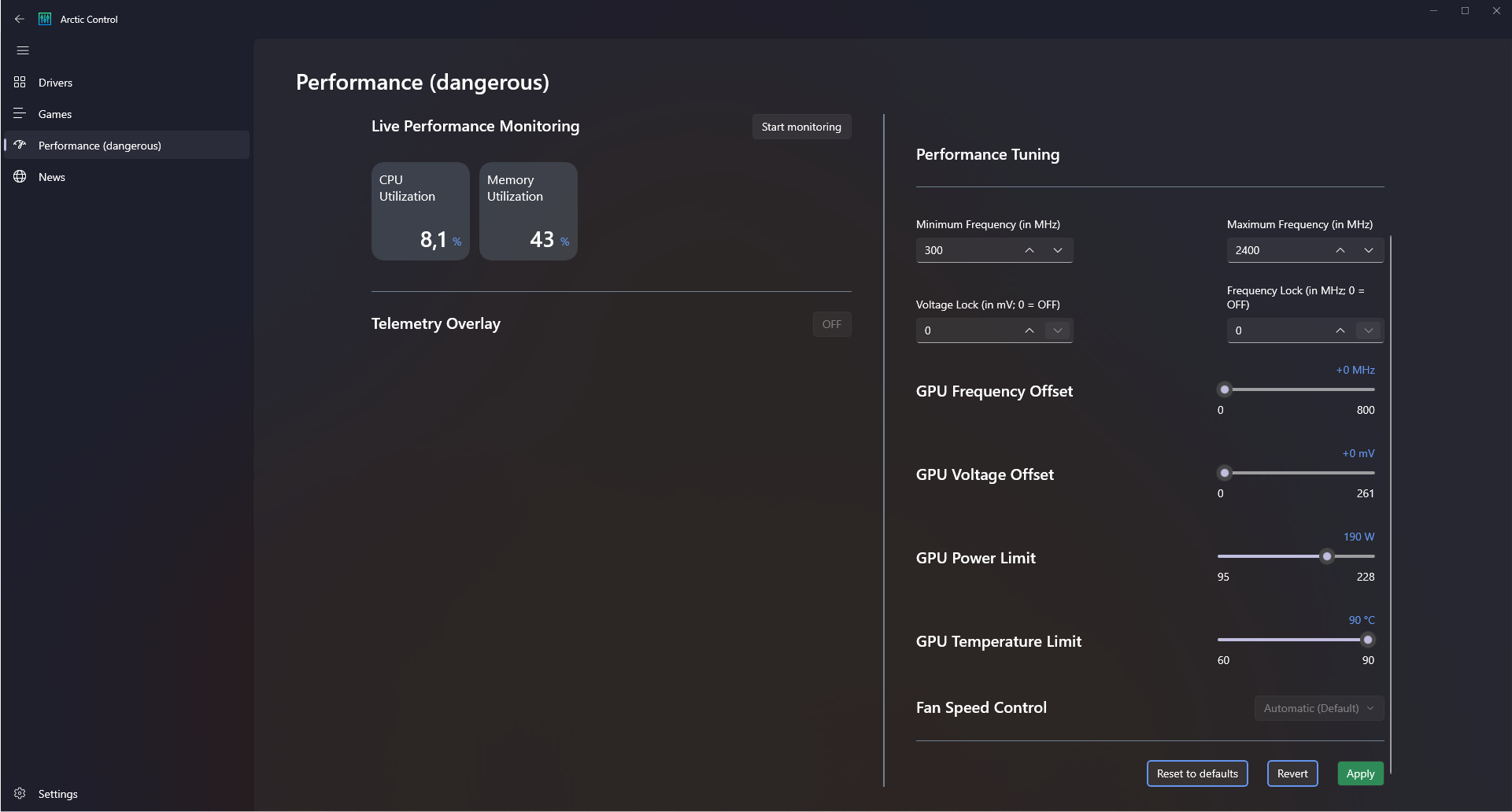Open the Games page
This screenshot has height=812, width=1512.
(127, 114)
